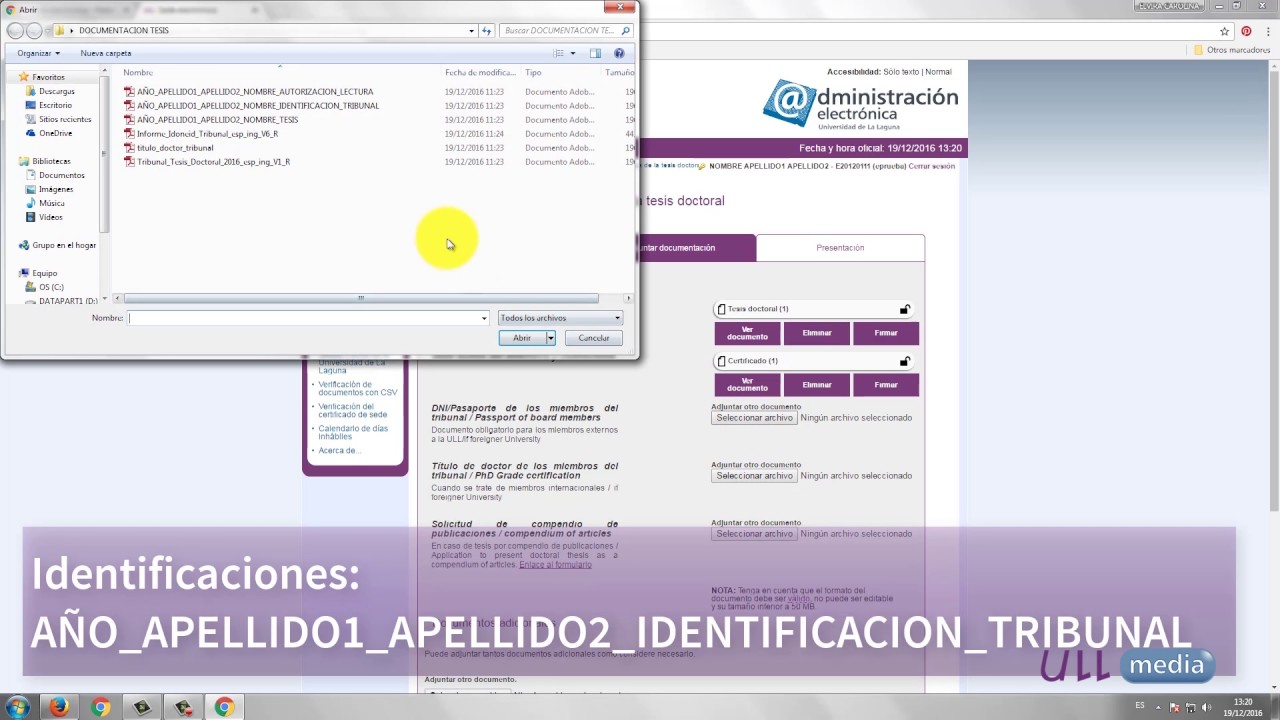1280x720 pixels.
Task: Click the forward navigation arrow in Abrir dialog
Action: 34,30
